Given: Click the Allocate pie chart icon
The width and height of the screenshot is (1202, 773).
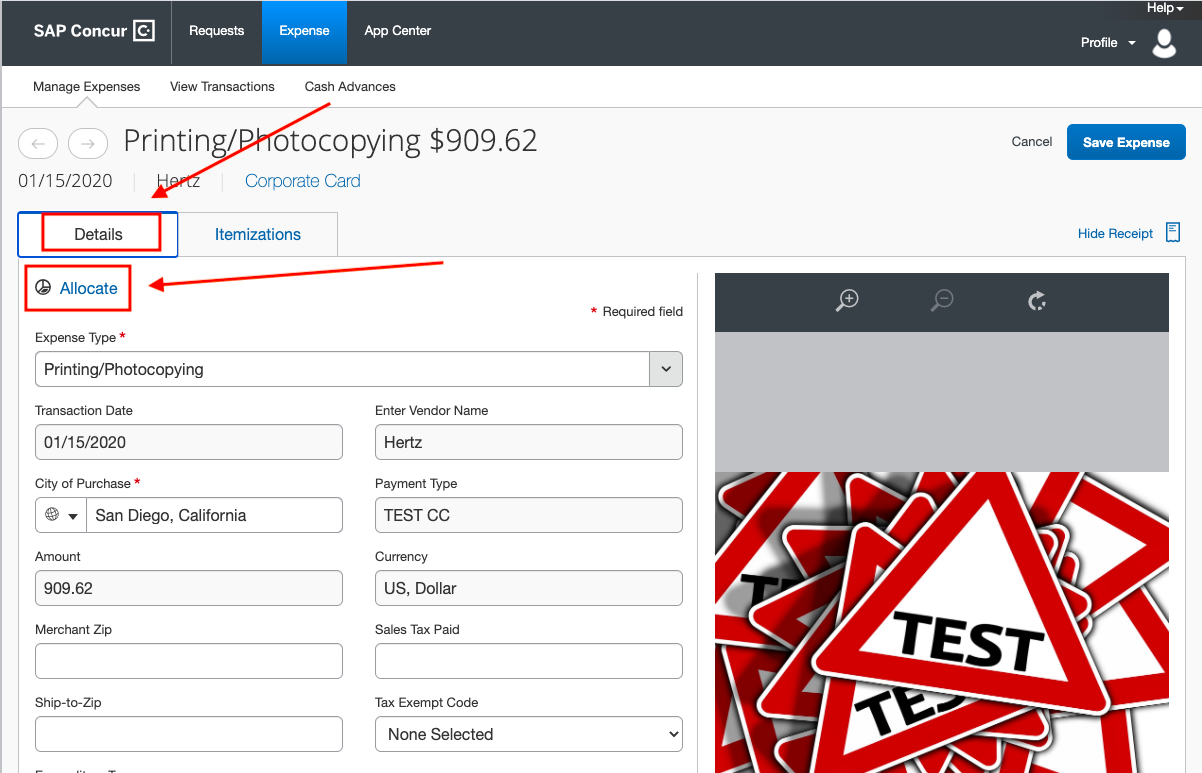Looking at the screenshot, I should pyautogui.click(x=43, y=288).
